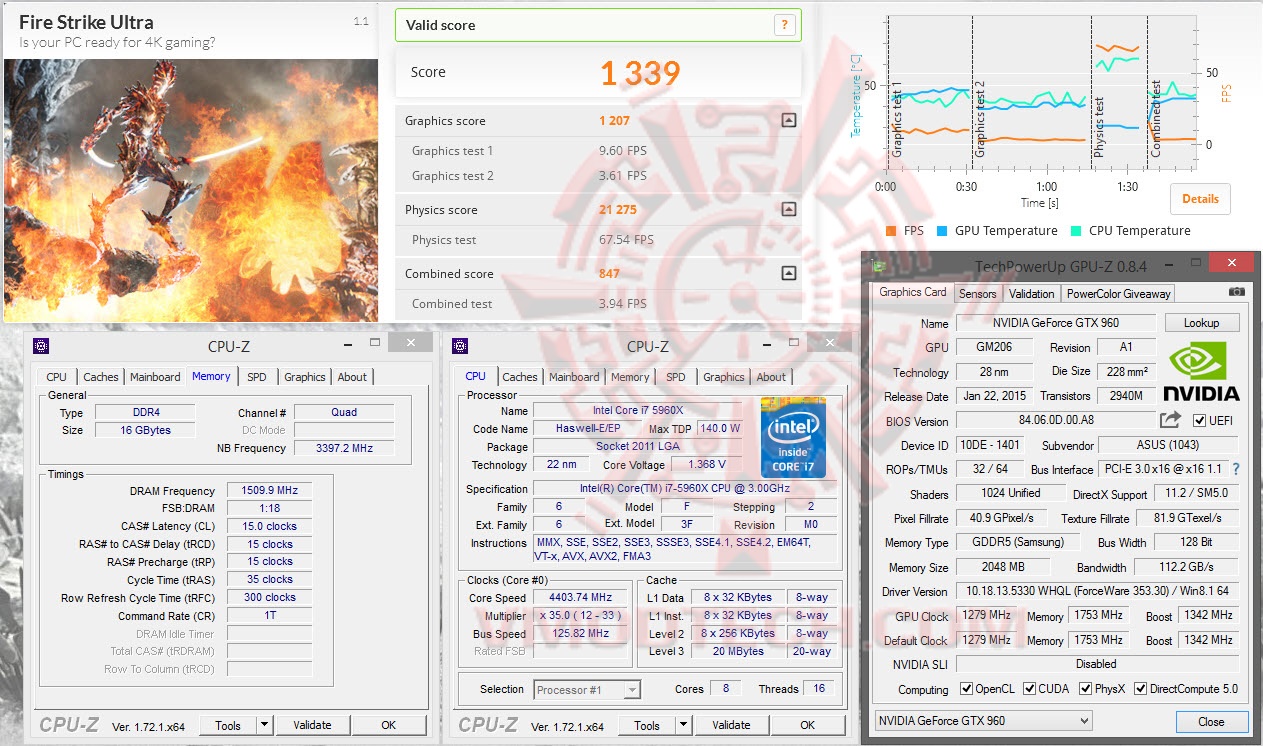Image resolution: width=1263 pixels, height=746 pixels.
Task: Click the bus interface question mark icon
Action: pyautogui.click(x=1236, y=468)
